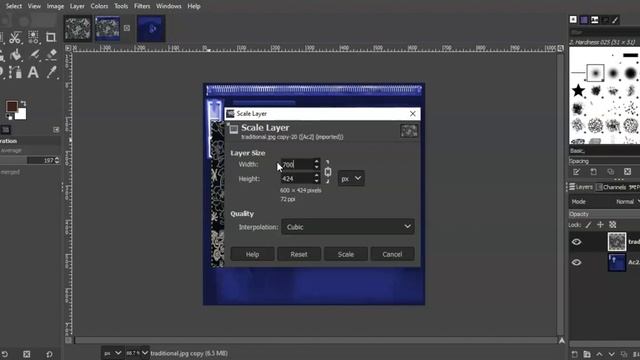This screenshot has height=360, width=640.
Task: Click the Cancel button in Scale Layer
Action: (x=392, y=254)
